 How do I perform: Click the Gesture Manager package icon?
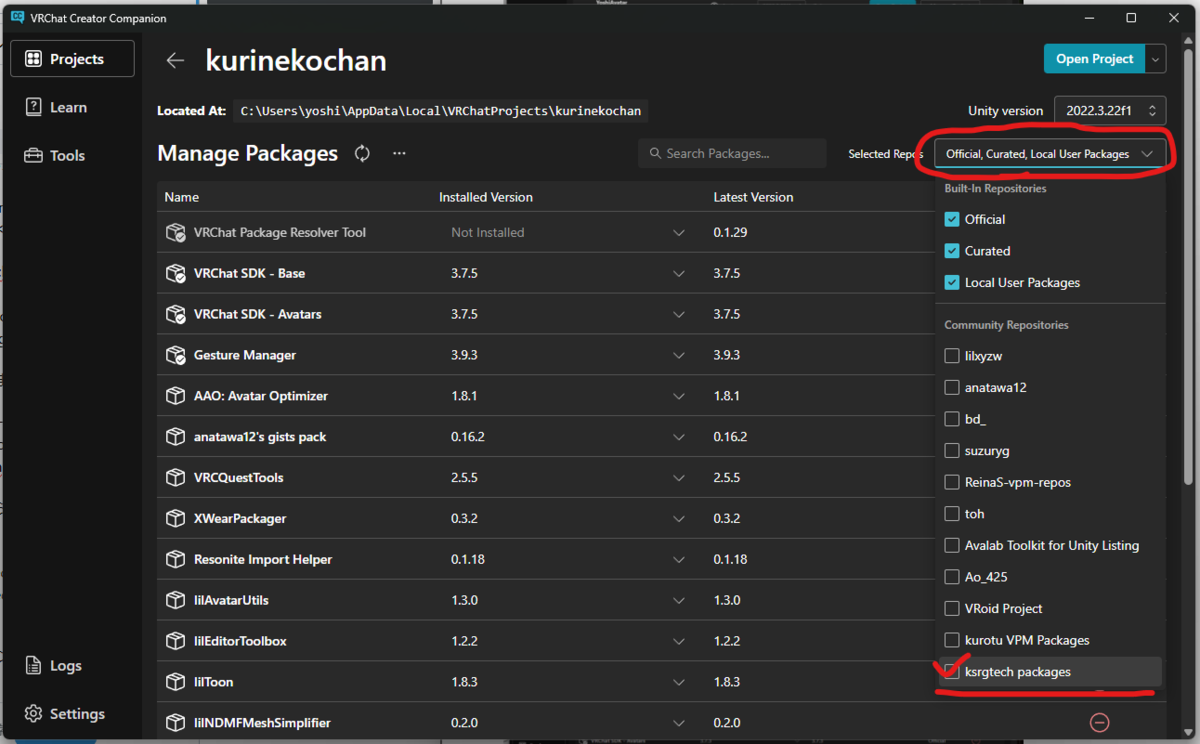[175, 355]
